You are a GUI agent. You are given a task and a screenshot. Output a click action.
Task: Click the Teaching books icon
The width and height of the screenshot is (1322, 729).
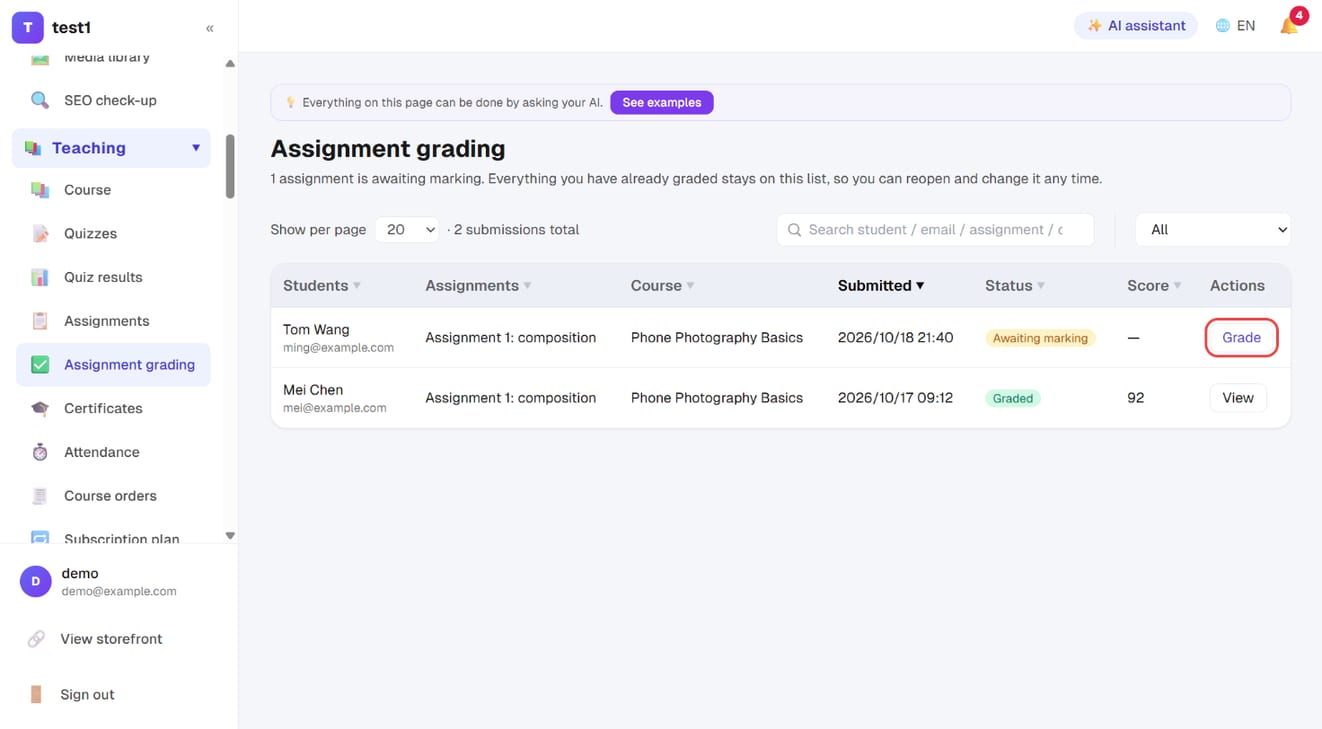click(x=33, y=148)
